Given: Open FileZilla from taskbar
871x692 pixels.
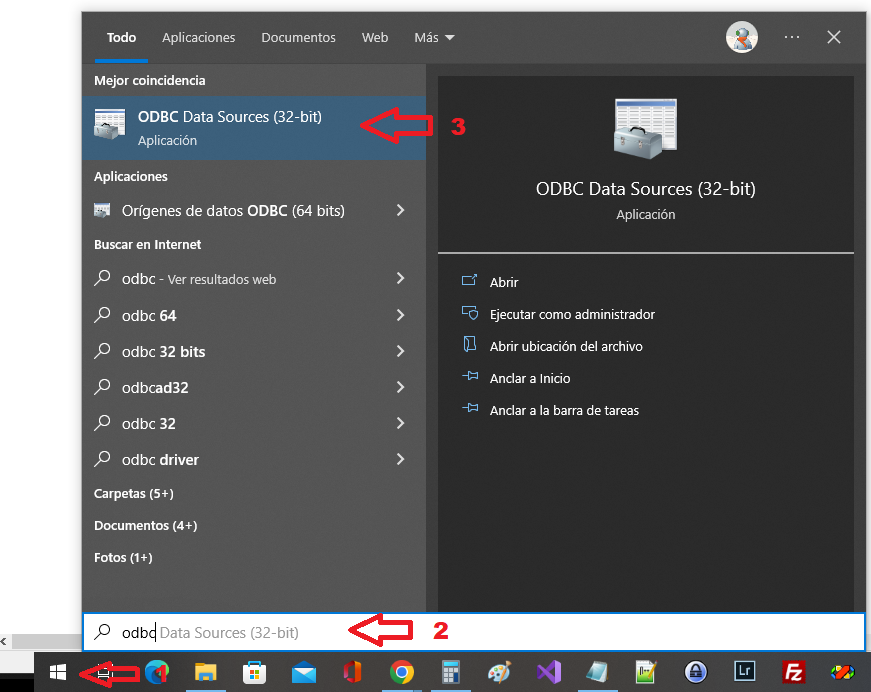Looking at the screenshot, I should coord(794,673).
